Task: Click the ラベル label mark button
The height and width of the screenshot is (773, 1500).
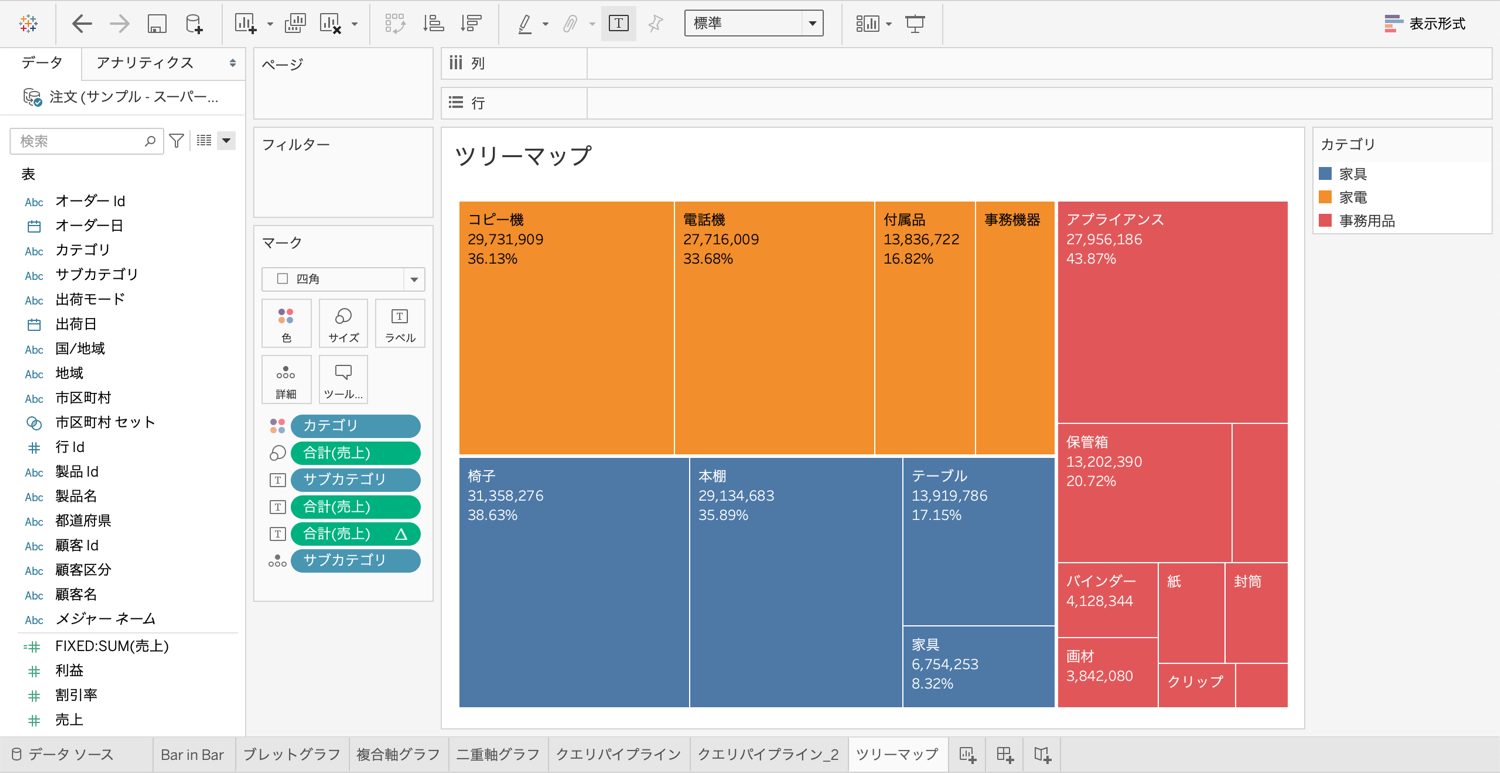Action: click(x=400, y=324)
